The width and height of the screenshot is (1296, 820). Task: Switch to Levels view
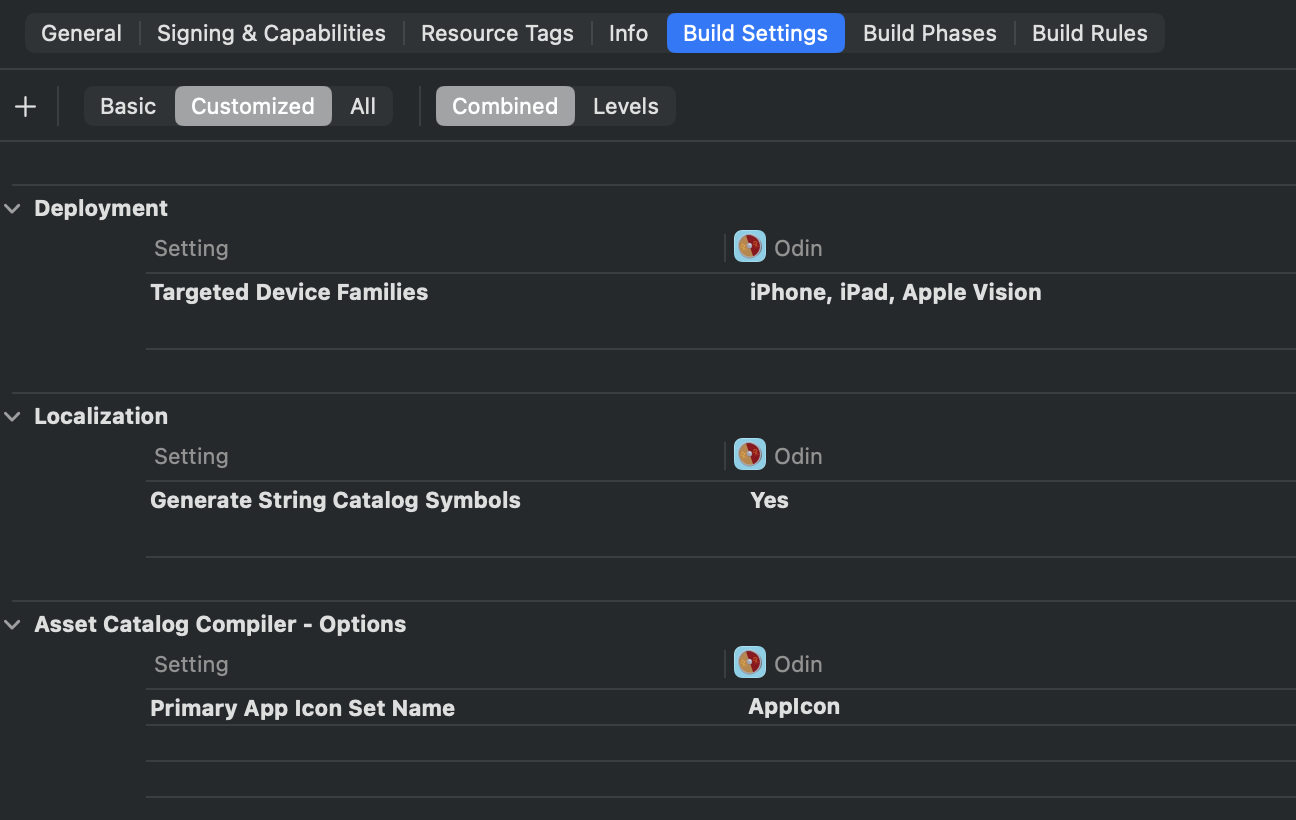(625, 106)
